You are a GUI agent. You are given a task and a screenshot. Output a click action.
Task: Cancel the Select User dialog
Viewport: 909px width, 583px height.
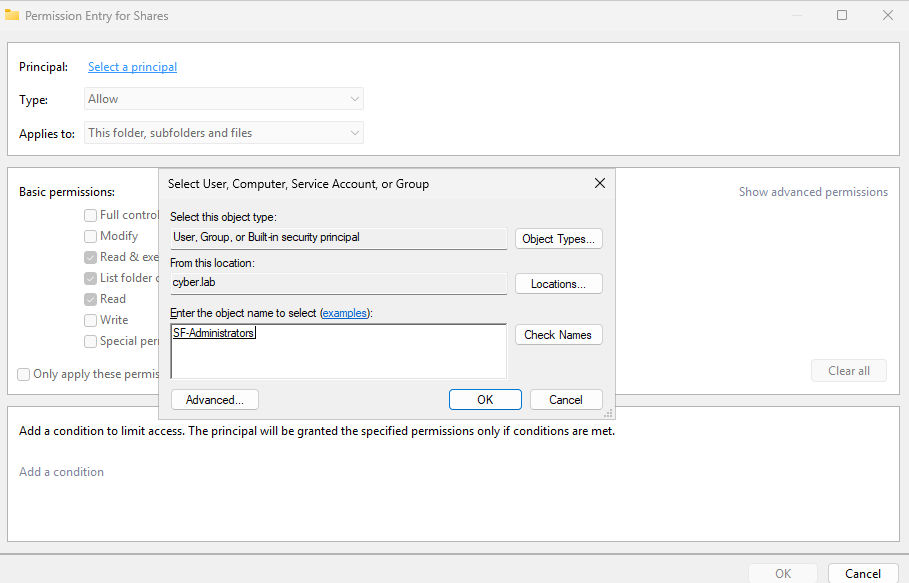(566, 400)
